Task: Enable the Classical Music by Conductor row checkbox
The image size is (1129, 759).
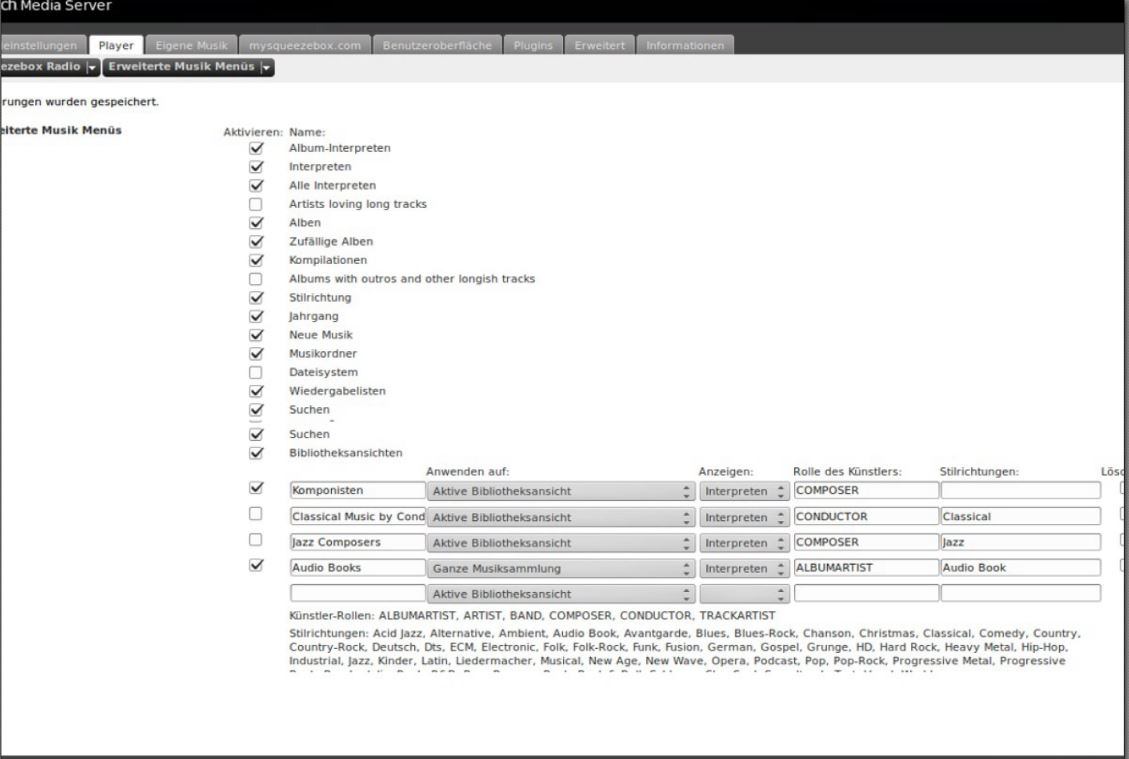Action: (x=255, y=514)
